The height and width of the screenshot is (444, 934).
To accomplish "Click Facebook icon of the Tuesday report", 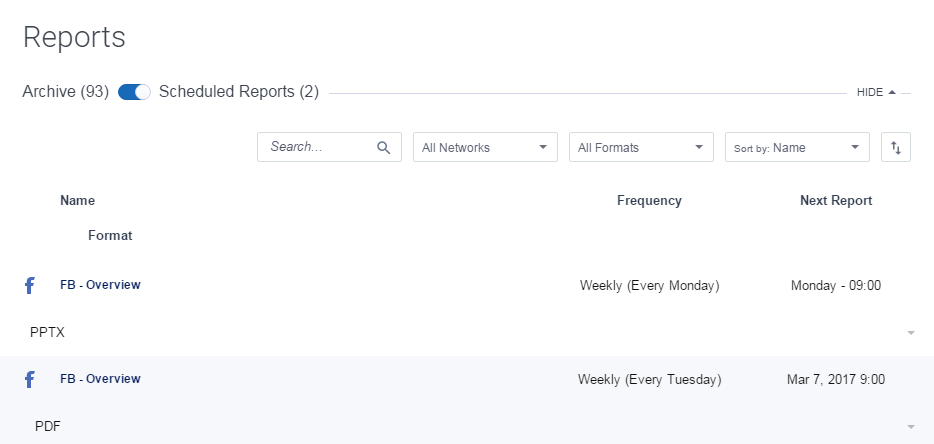I will (x=30, y=380).
